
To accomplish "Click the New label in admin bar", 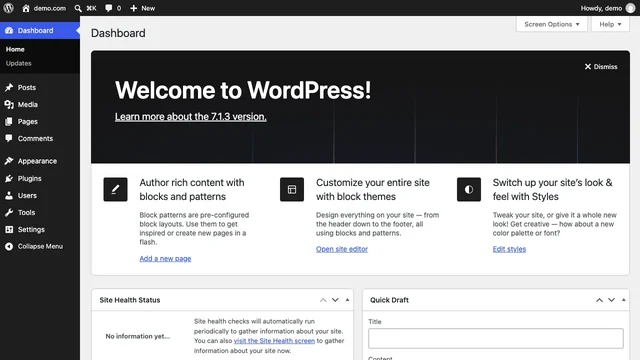I will (x=148, y=8).
